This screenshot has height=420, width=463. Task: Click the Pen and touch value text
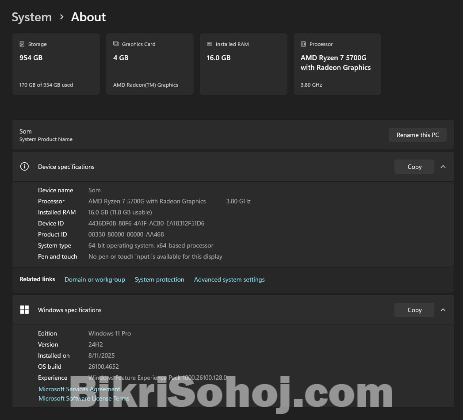tap(155, 257)
